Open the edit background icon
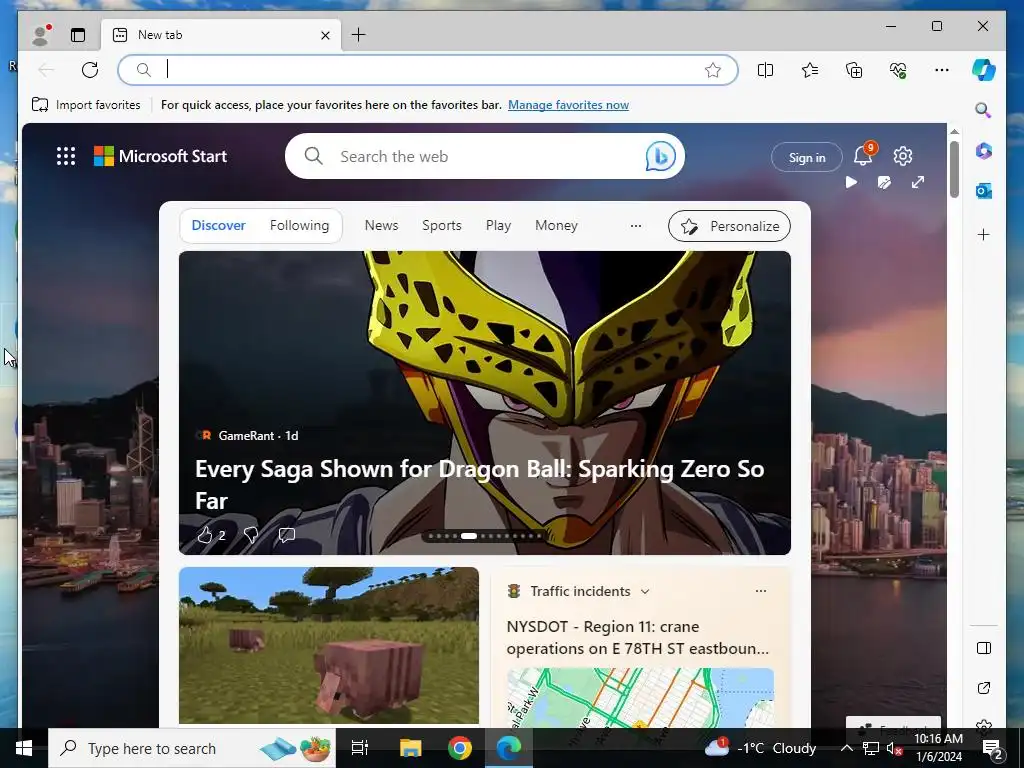The image size is (1024, 768). coord(884,182)
